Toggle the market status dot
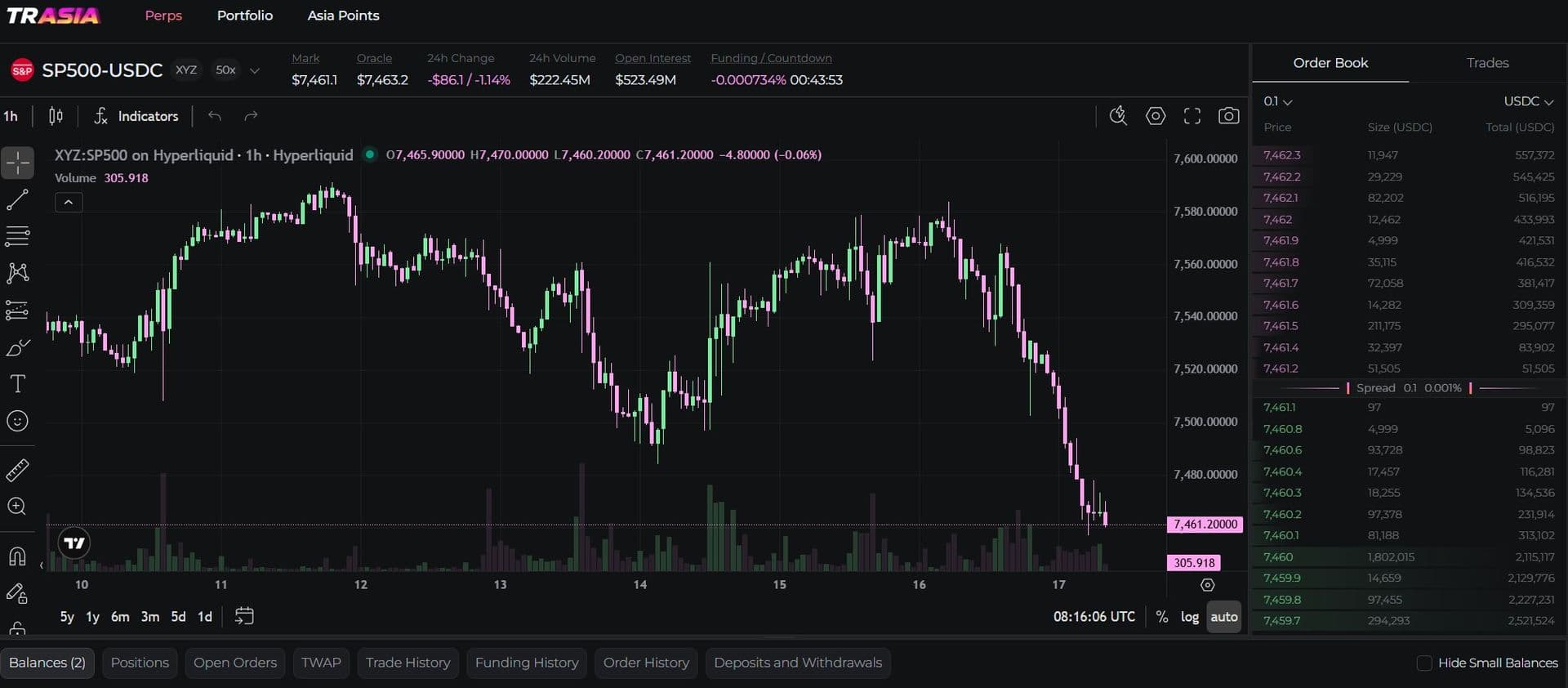The height and width of the screenshot is (688, 1568). (370, 154)
